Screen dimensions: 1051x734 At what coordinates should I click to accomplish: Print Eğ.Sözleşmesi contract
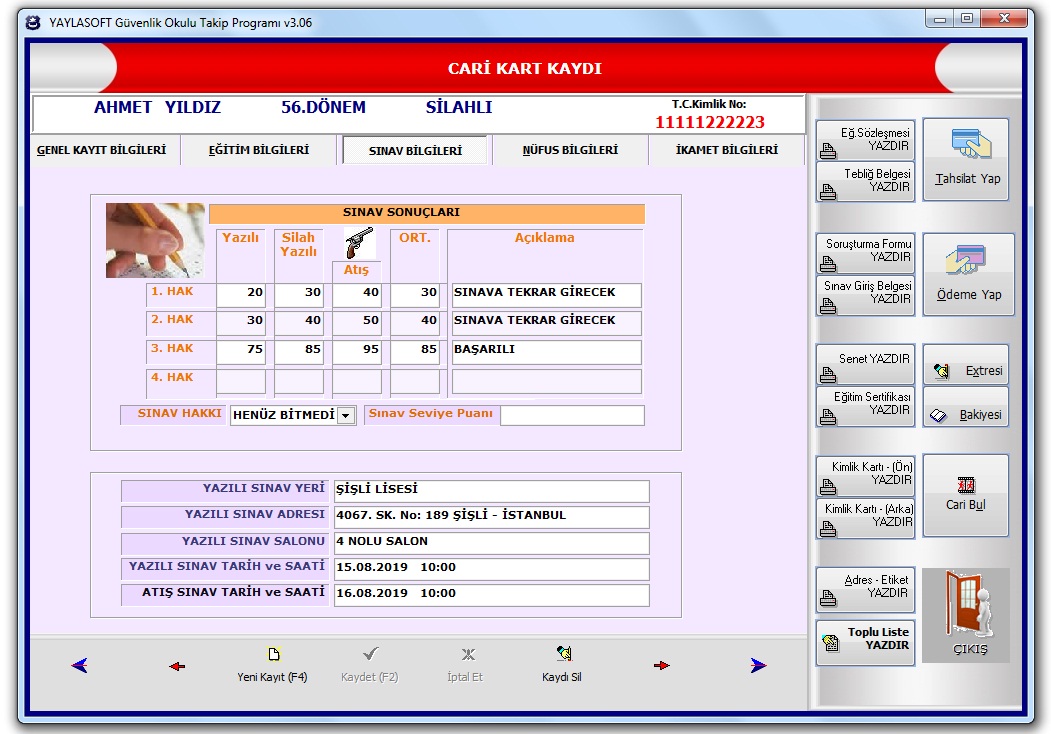[865, 140]
